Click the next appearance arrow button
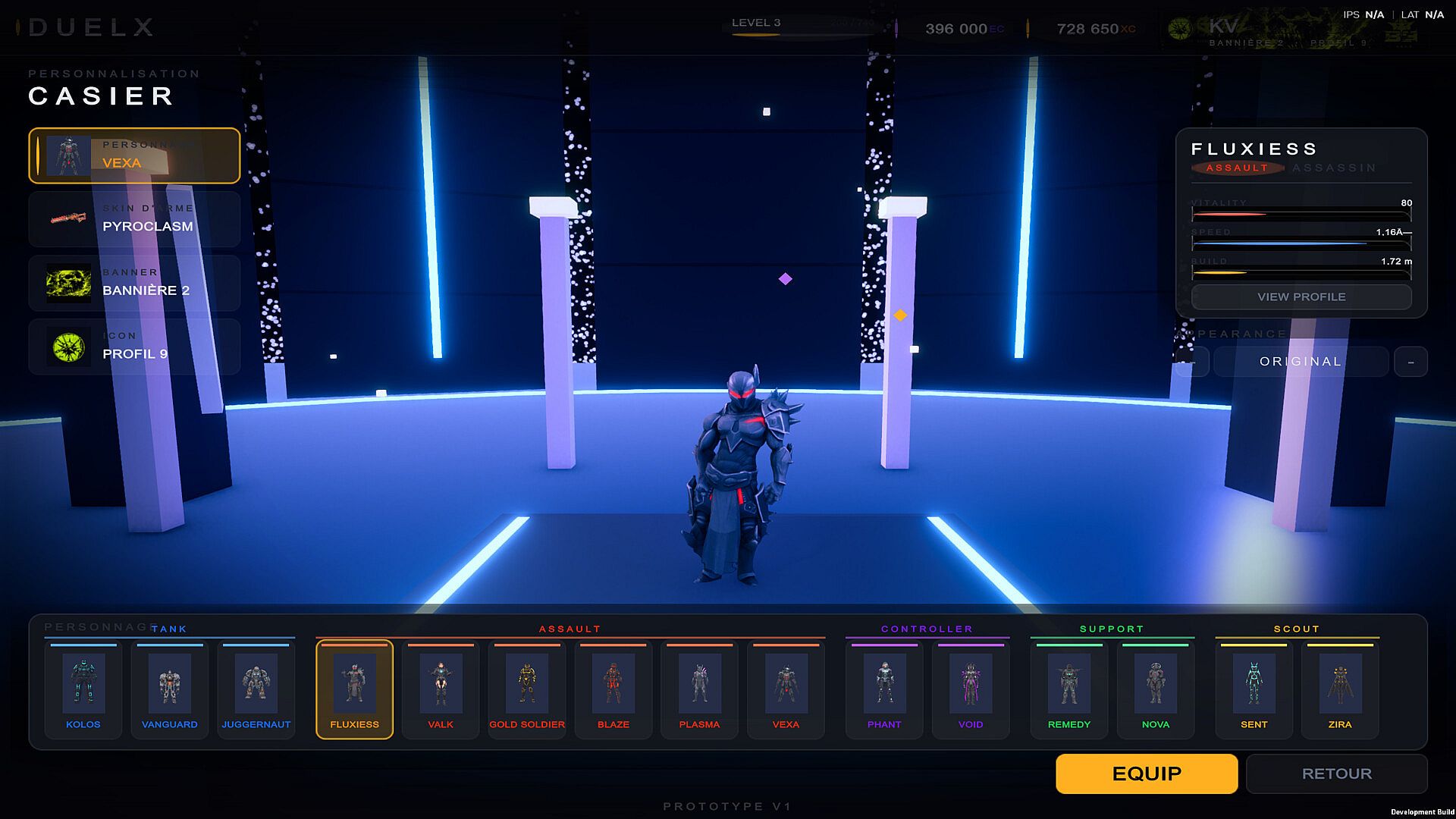This screenshot has height=819, width=1456. [1410, 362]
